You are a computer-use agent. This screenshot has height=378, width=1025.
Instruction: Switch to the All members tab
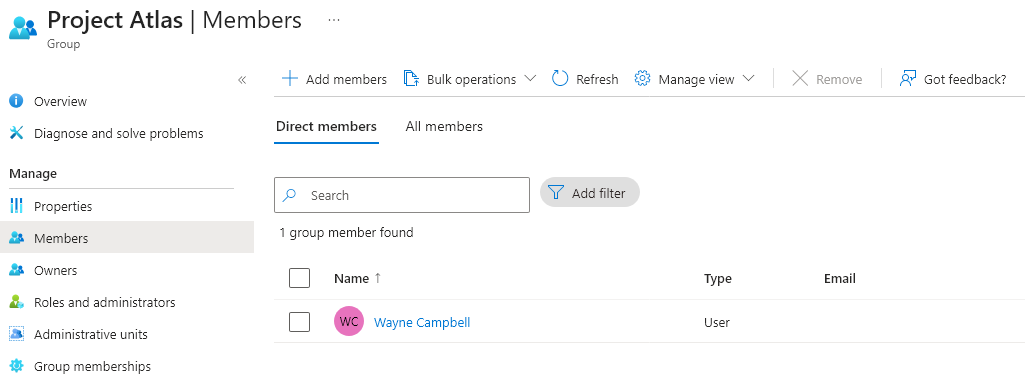(x=444, y=126)
